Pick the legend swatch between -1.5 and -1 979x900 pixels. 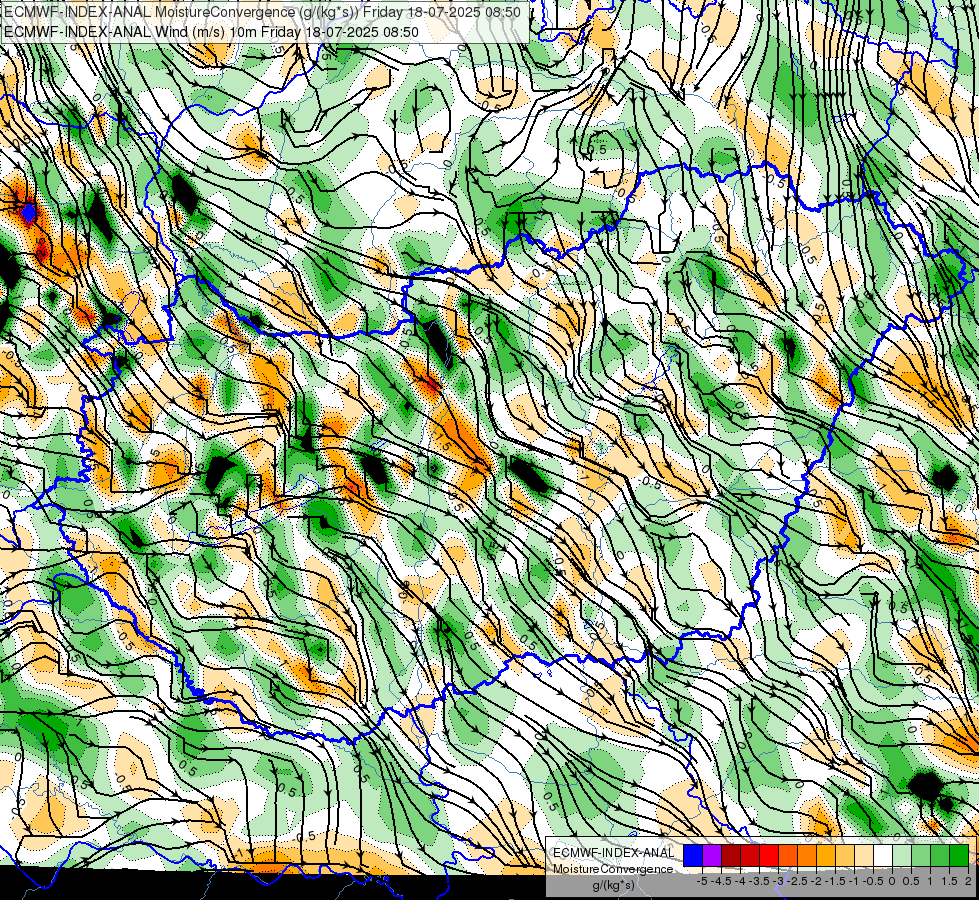[845, 855]
